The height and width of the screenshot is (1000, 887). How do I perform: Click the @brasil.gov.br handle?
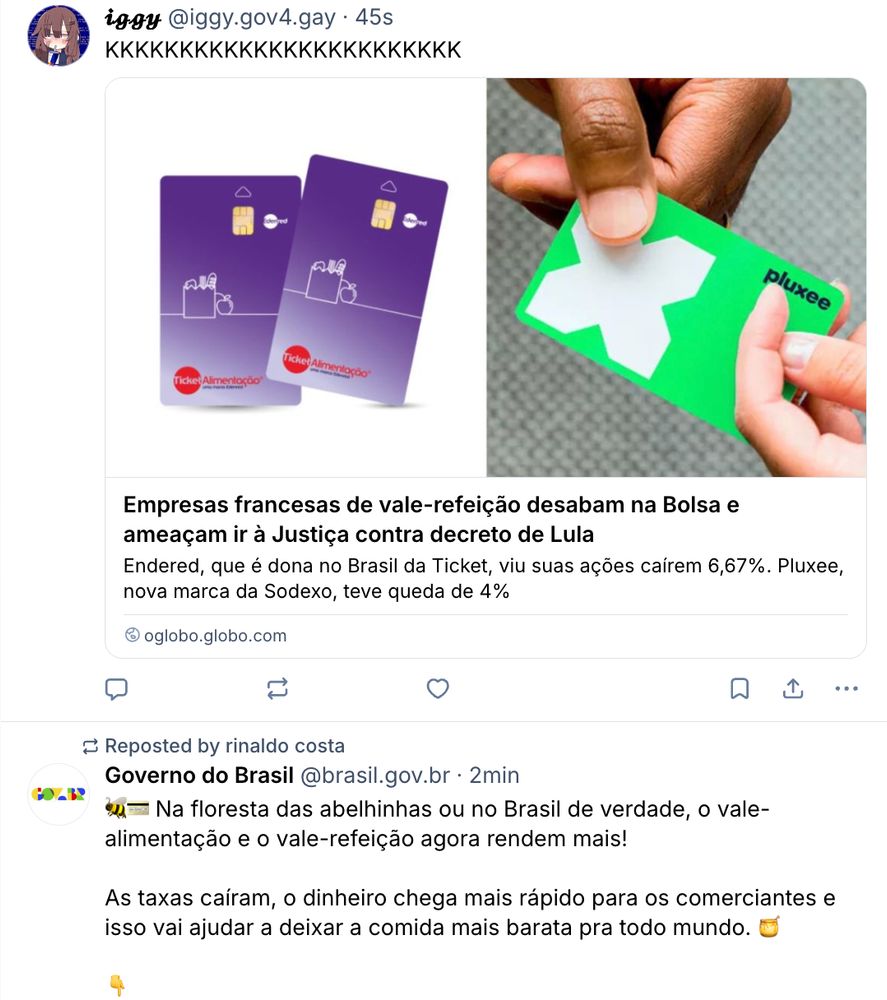[375, 776]
